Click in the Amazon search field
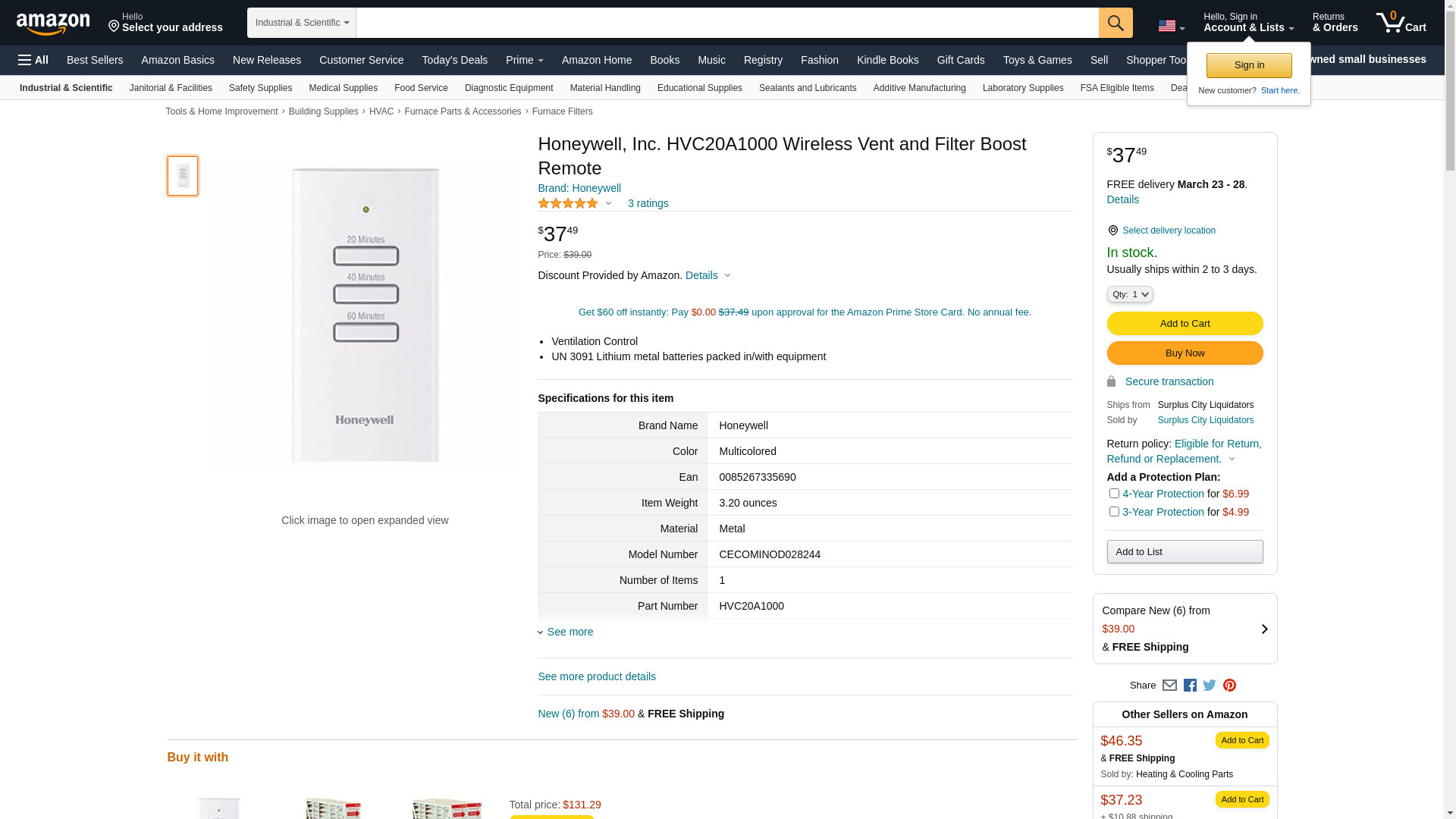Viewport: 1456px width, 819px height. pyautogui.click(x=726, y=23)
